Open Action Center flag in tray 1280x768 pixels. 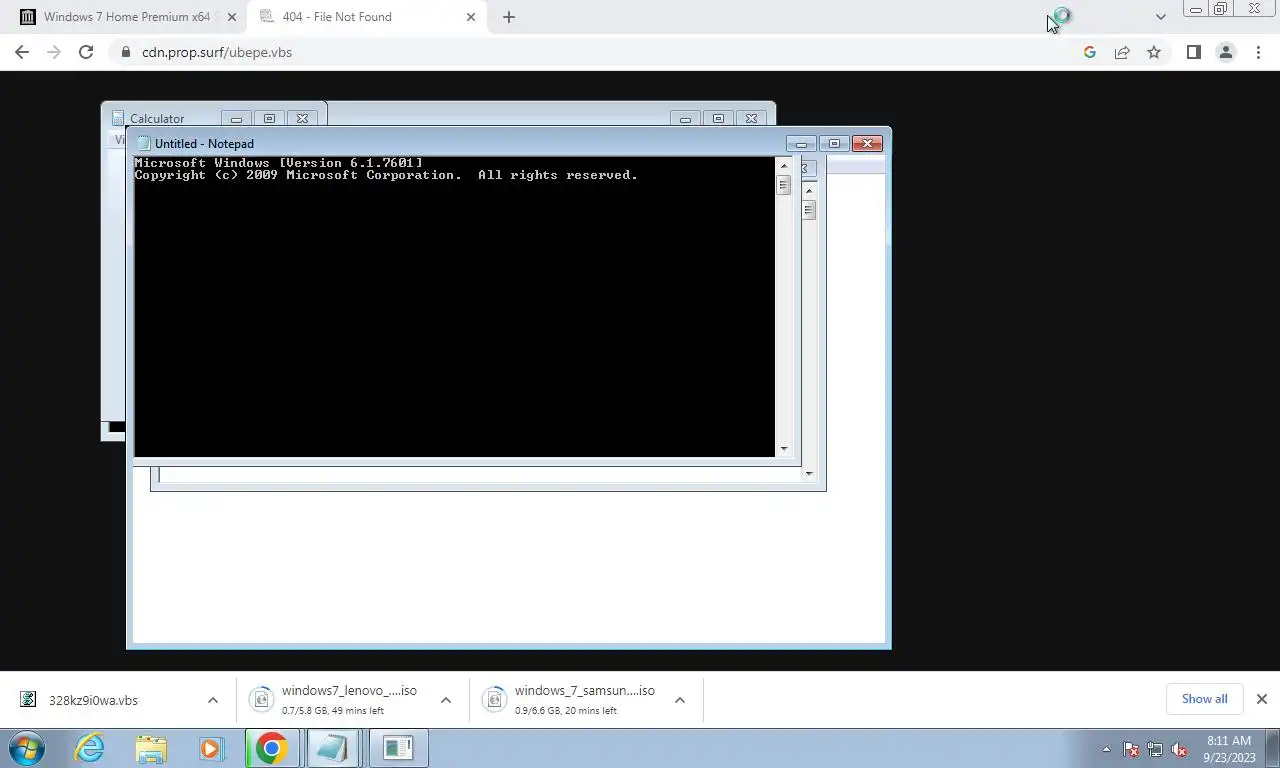coord(1131,749)
